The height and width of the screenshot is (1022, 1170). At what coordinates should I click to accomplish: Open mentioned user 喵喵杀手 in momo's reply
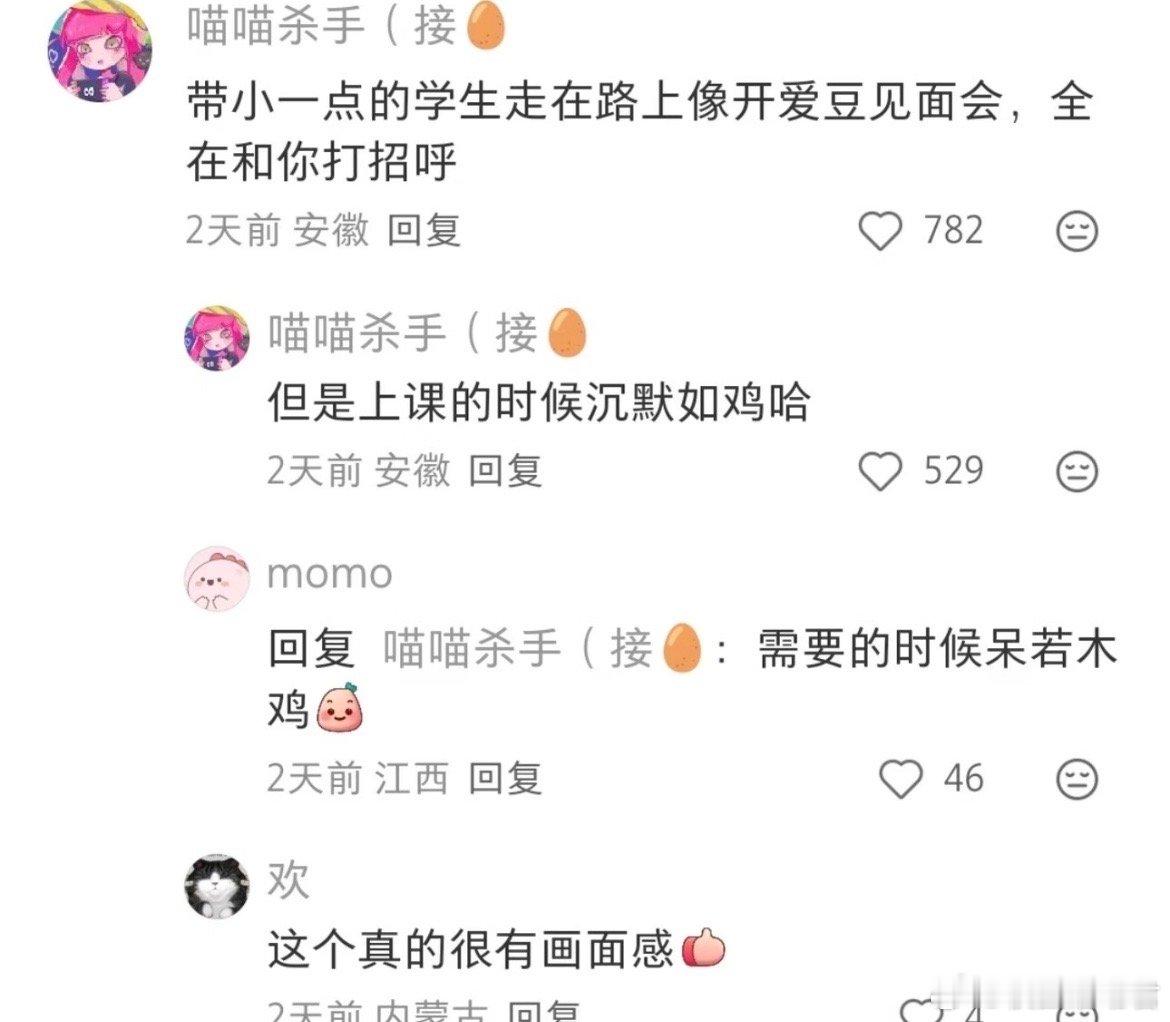click(x=542, y=647)
